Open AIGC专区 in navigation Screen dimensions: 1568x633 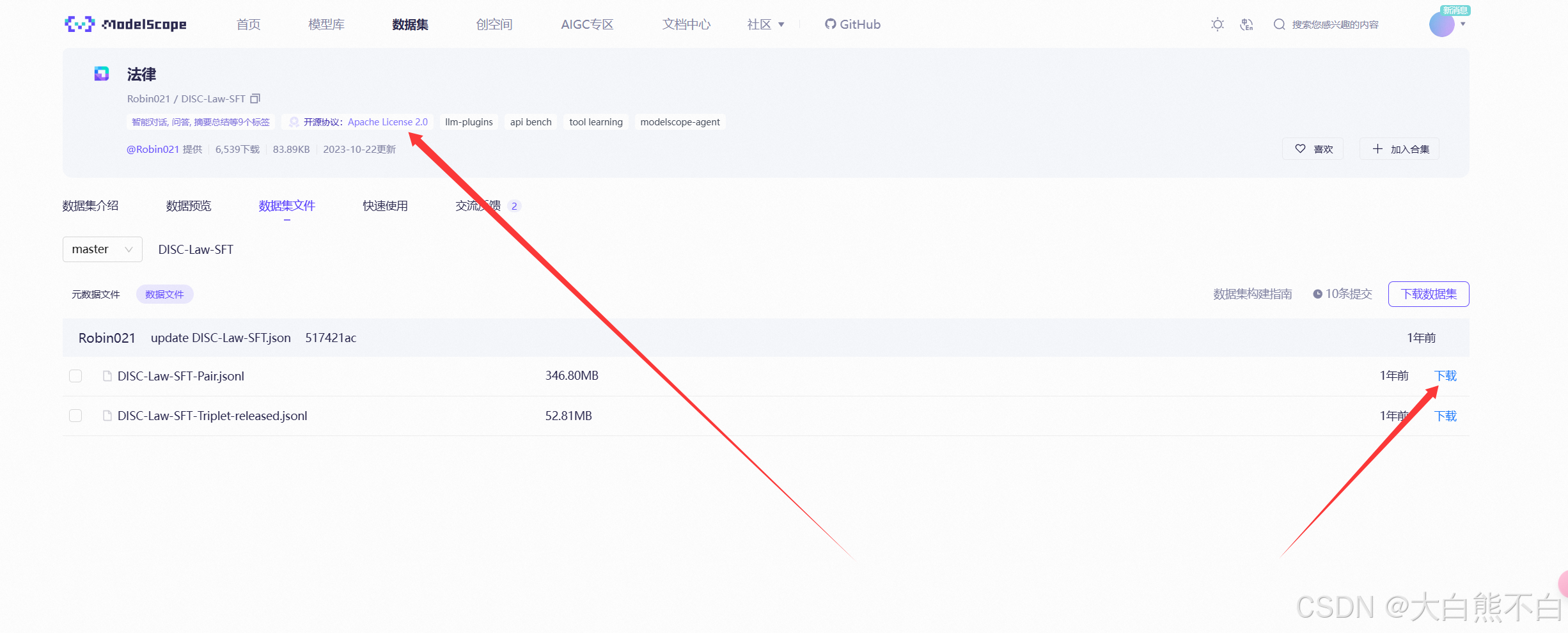tap(587, 24)
